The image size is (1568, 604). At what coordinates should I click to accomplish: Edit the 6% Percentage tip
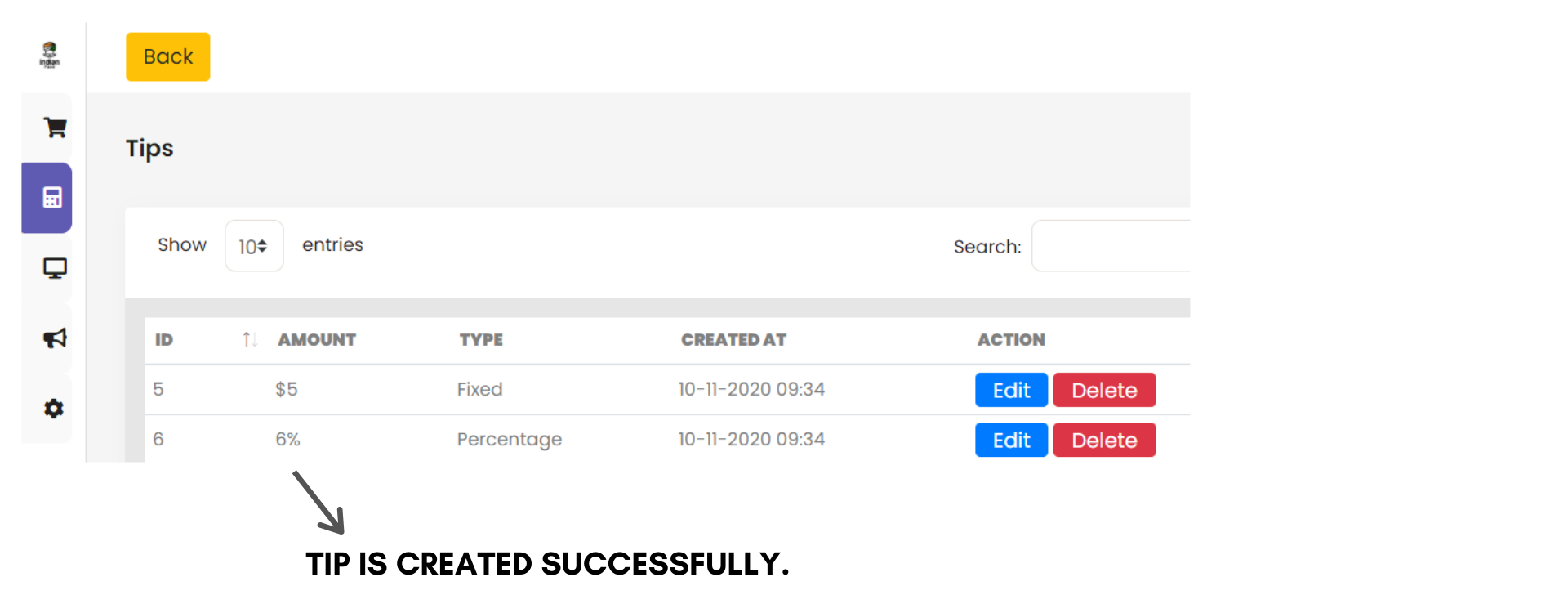[x=1011, y=441]
